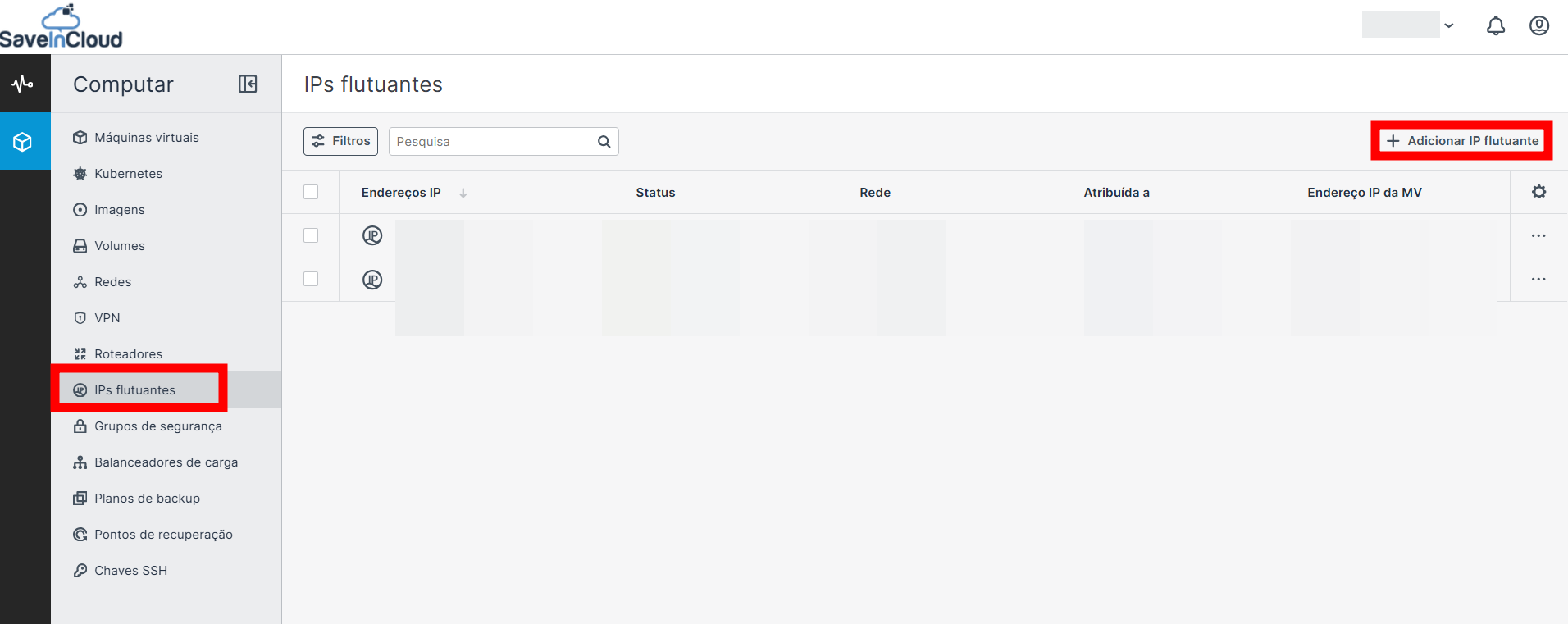Check the first IP row checkbox
The height and width of the screenshot is (624, 1568).
click(311, 235)
